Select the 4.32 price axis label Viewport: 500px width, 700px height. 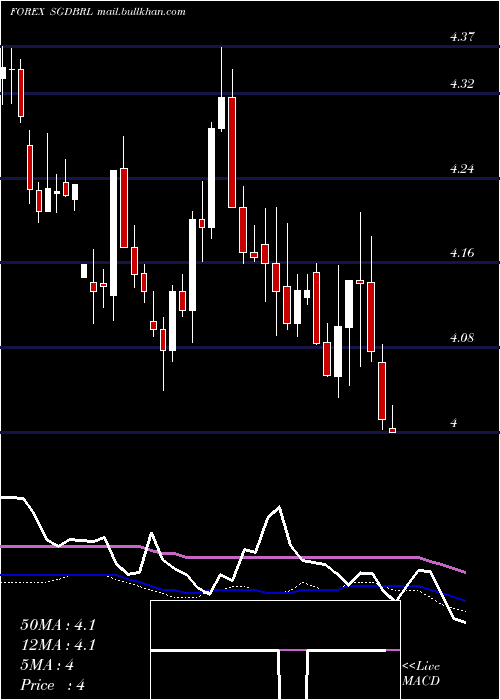click(x=462, y=83)
